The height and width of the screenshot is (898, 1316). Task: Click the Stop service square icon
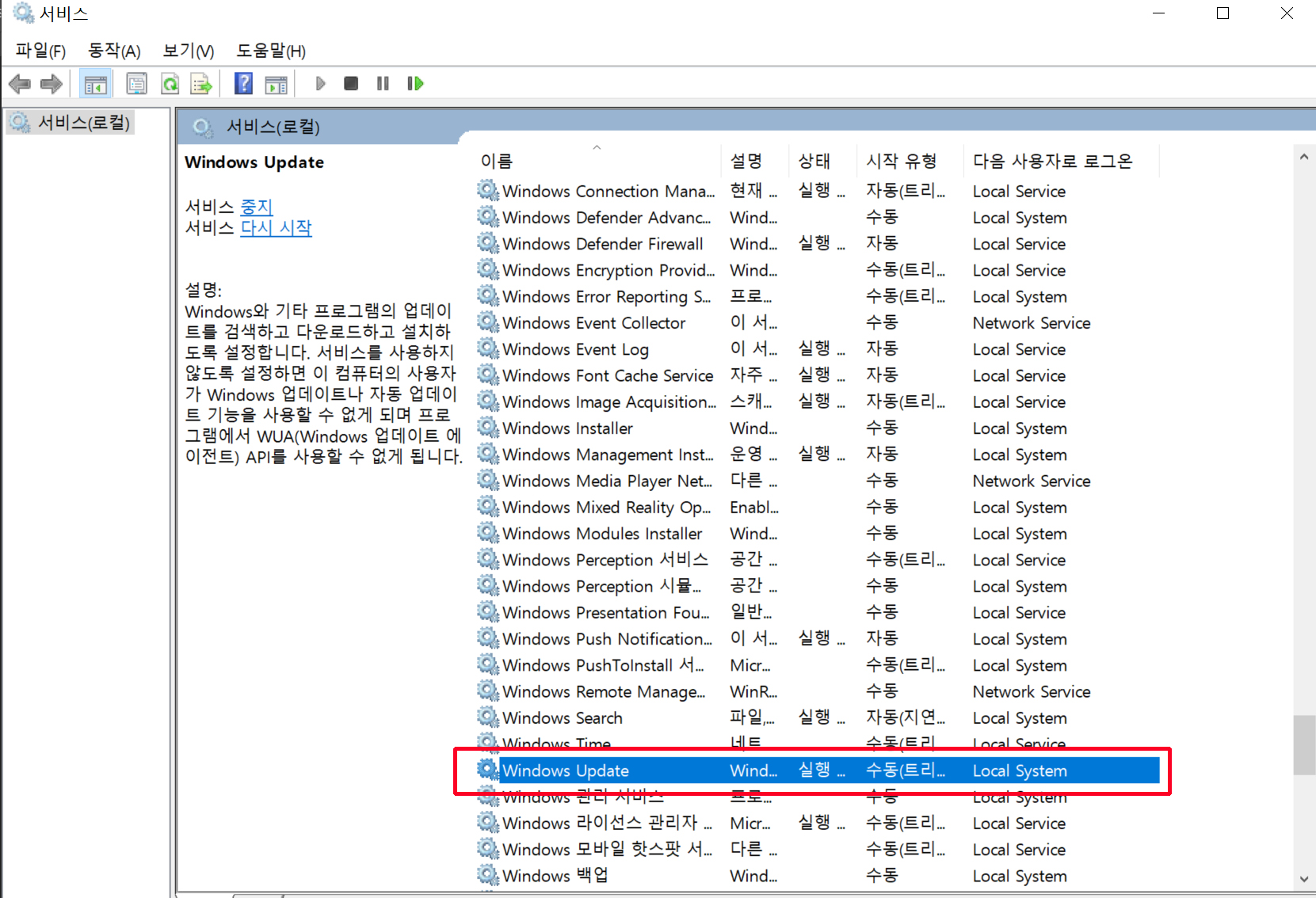pos(351,83)
